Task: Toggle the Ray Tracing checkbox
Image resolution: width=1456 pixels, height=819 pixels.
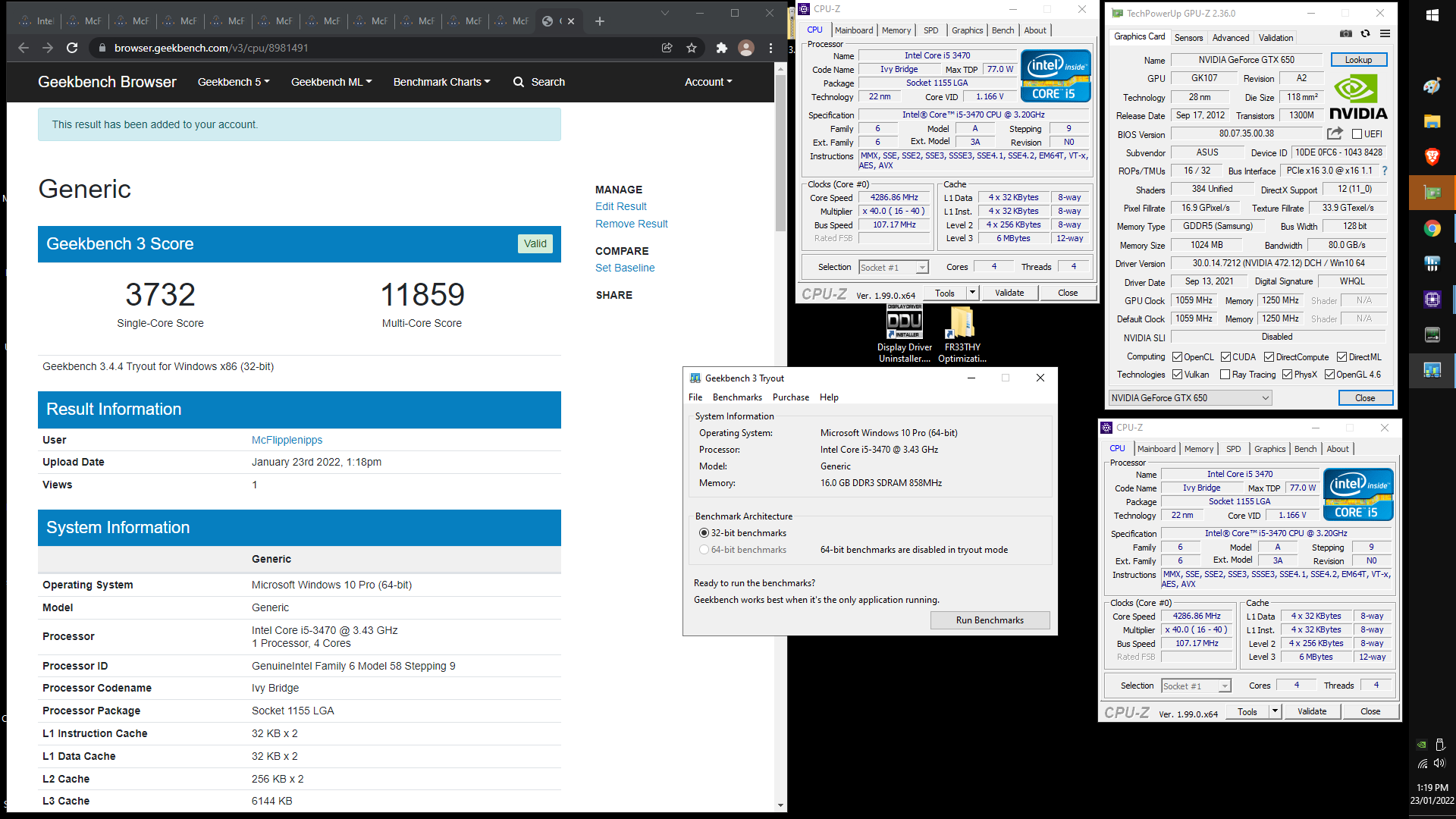Action: [1225, 375]
